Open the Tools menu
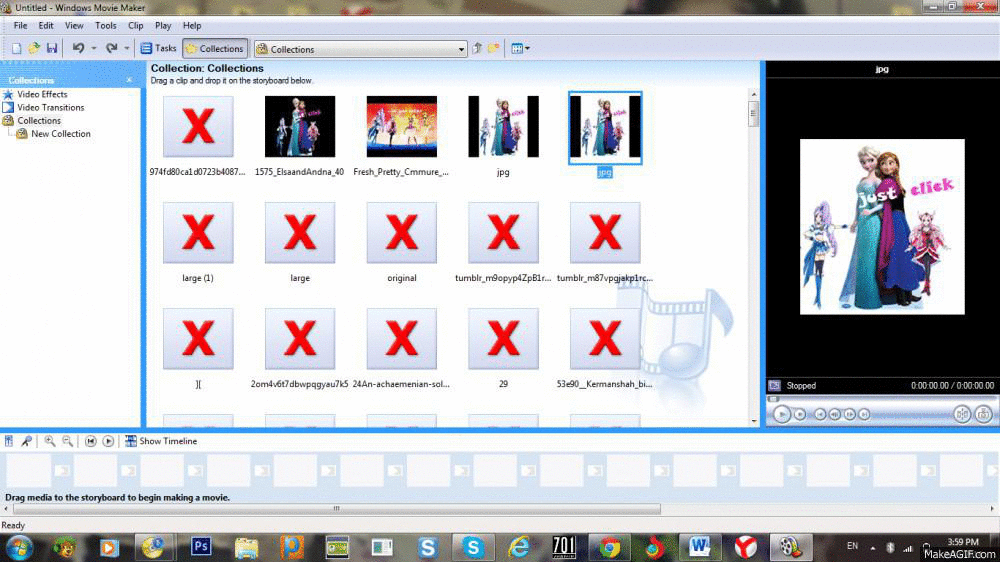This screenshot has width=1000, height=562. (x=105, y=25)
